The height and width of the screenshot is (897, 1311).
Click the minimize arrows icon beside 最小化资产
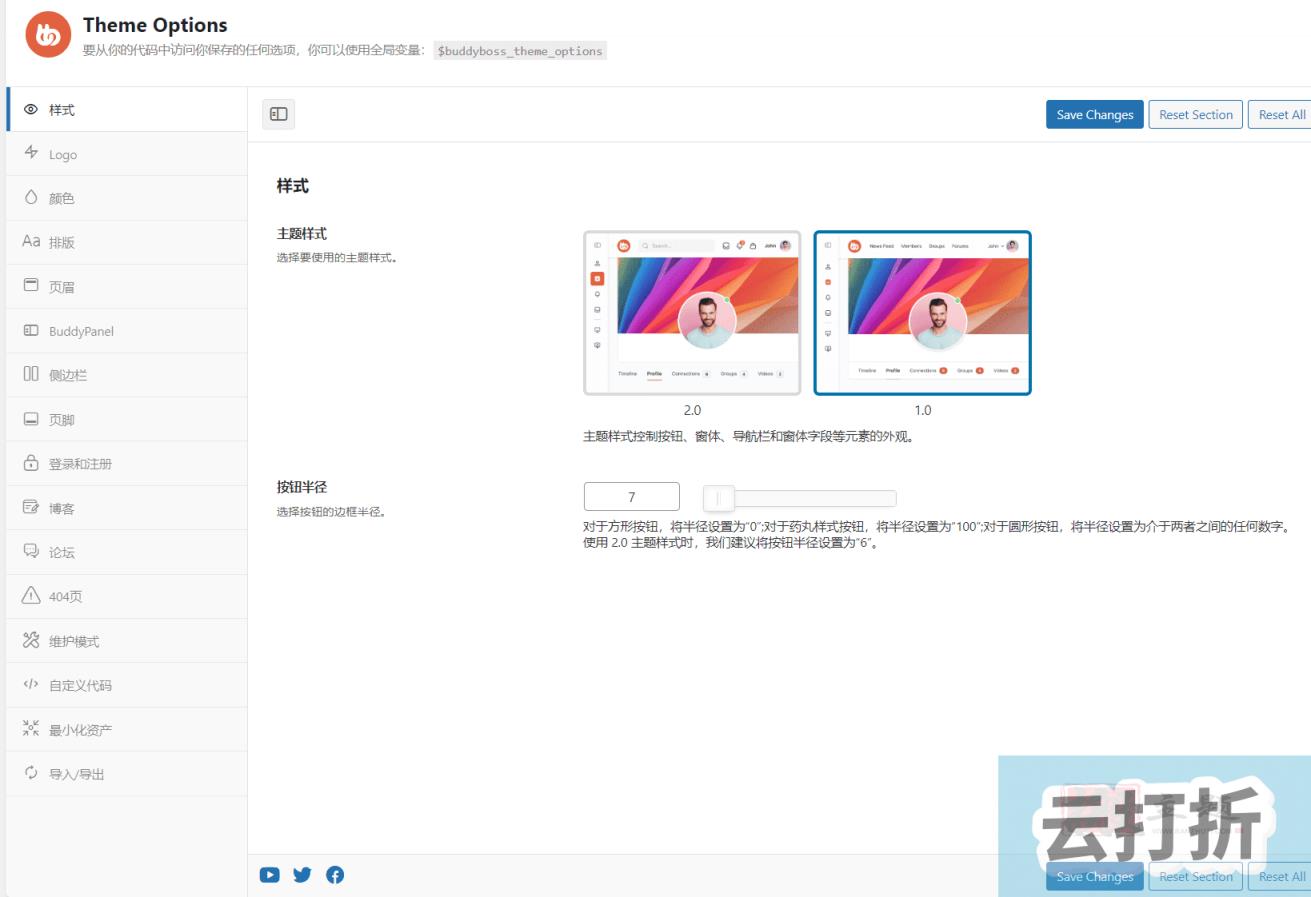coord(31,729)
